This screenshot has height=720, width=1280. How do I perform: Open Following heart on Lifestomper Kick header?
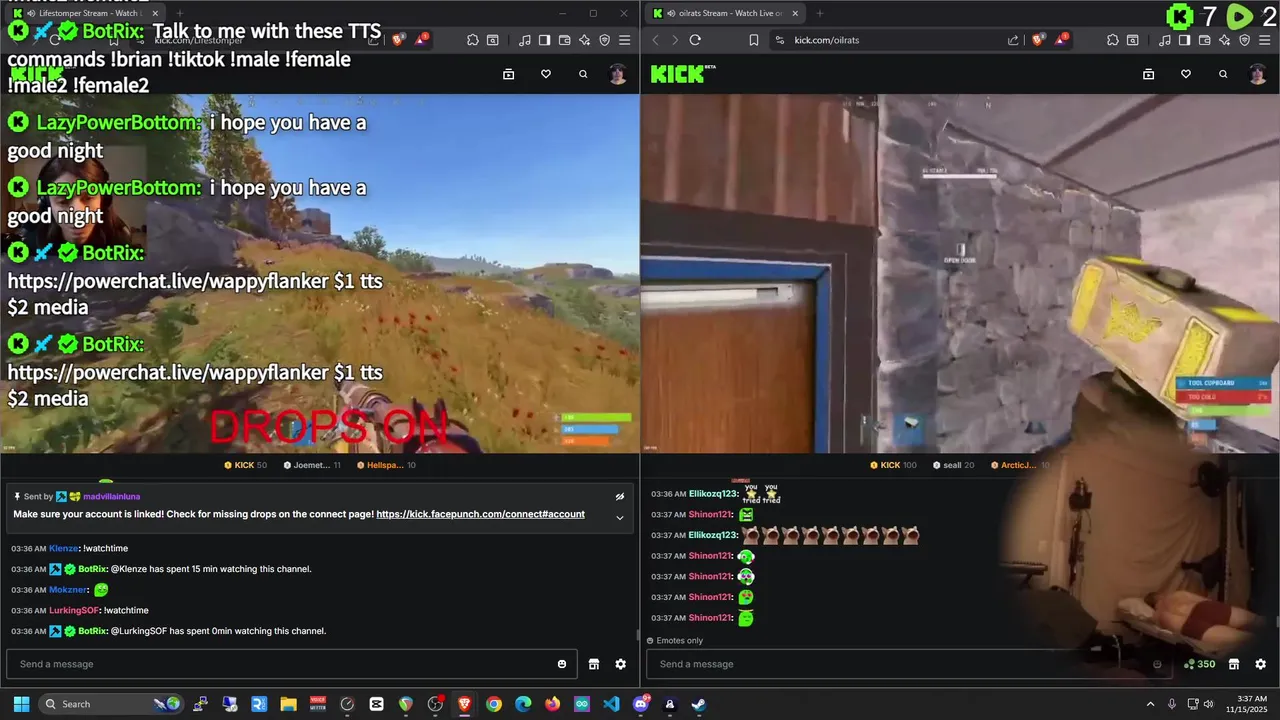546,74
